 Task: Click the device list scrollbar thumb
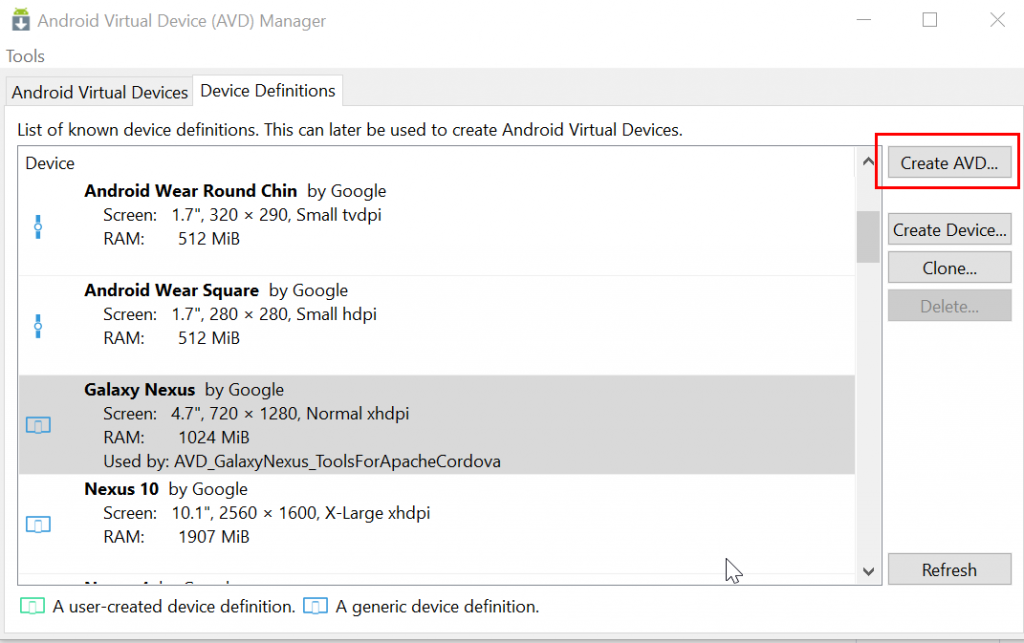pyautogui.click(x=868, y=237)
